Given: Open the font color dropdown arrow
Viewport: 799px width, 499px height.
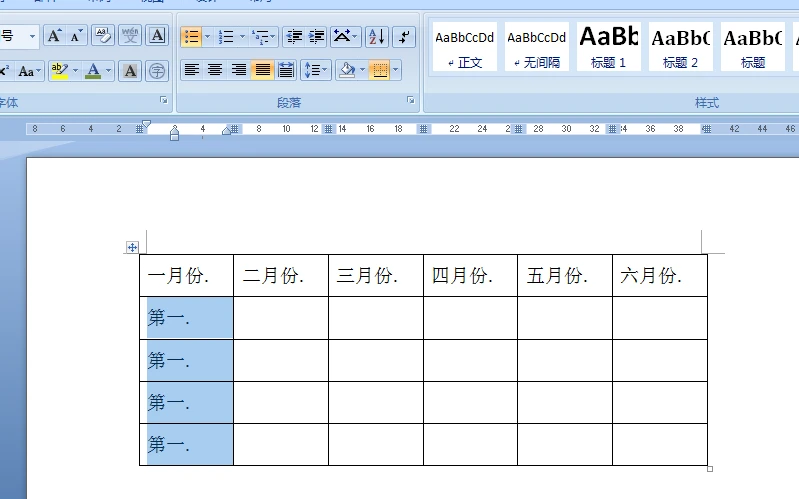Looking at the screenshot, I should (109, 71).
